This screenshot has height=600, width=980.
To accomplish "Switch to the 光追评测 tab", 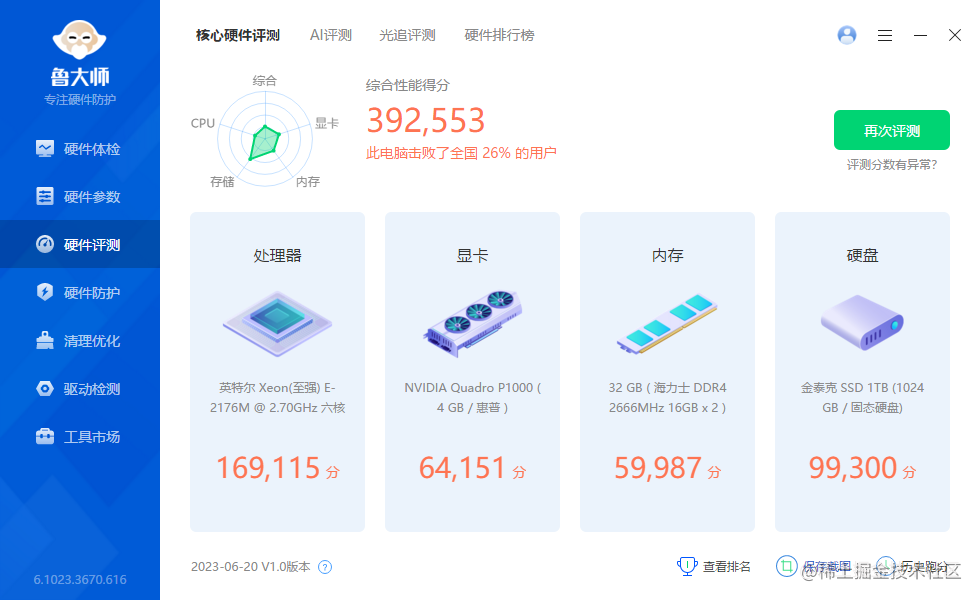I will click(407, 36).
